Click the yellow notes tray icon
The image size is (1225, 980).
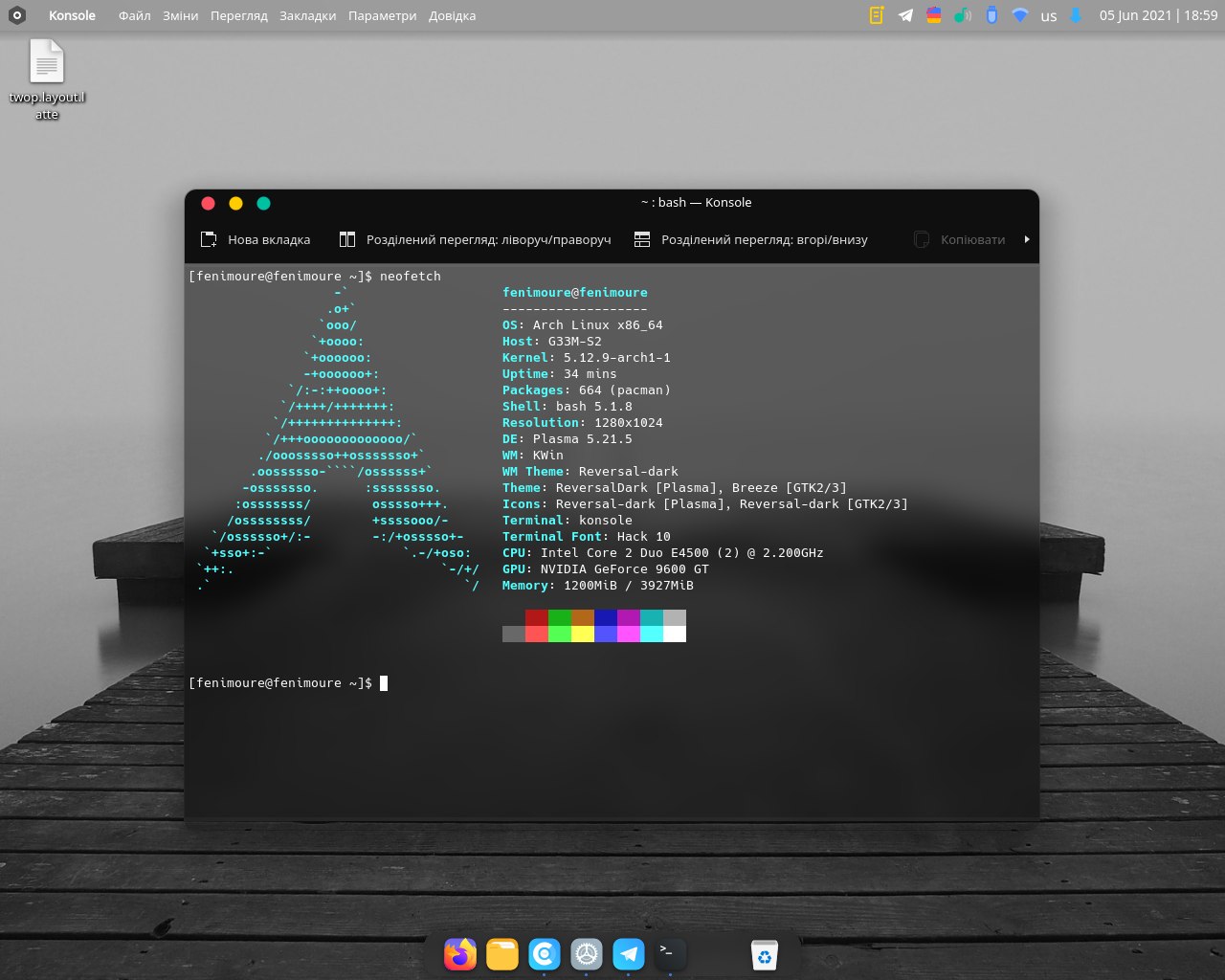click(877, 15)
